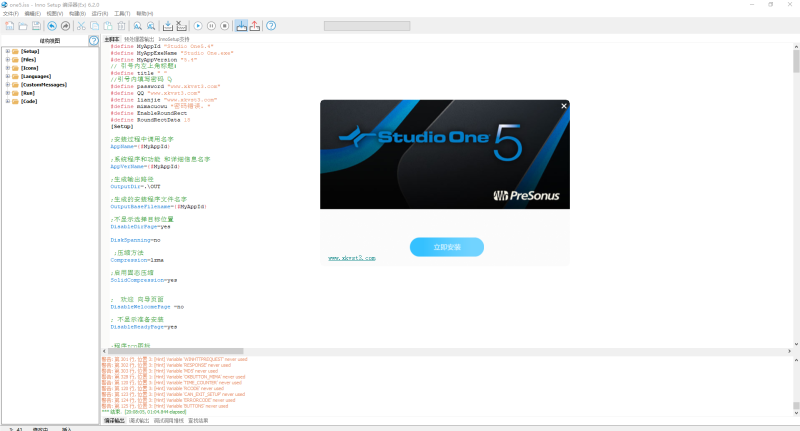
Task: Pause the running setup
Action: (x=211, y=26)
